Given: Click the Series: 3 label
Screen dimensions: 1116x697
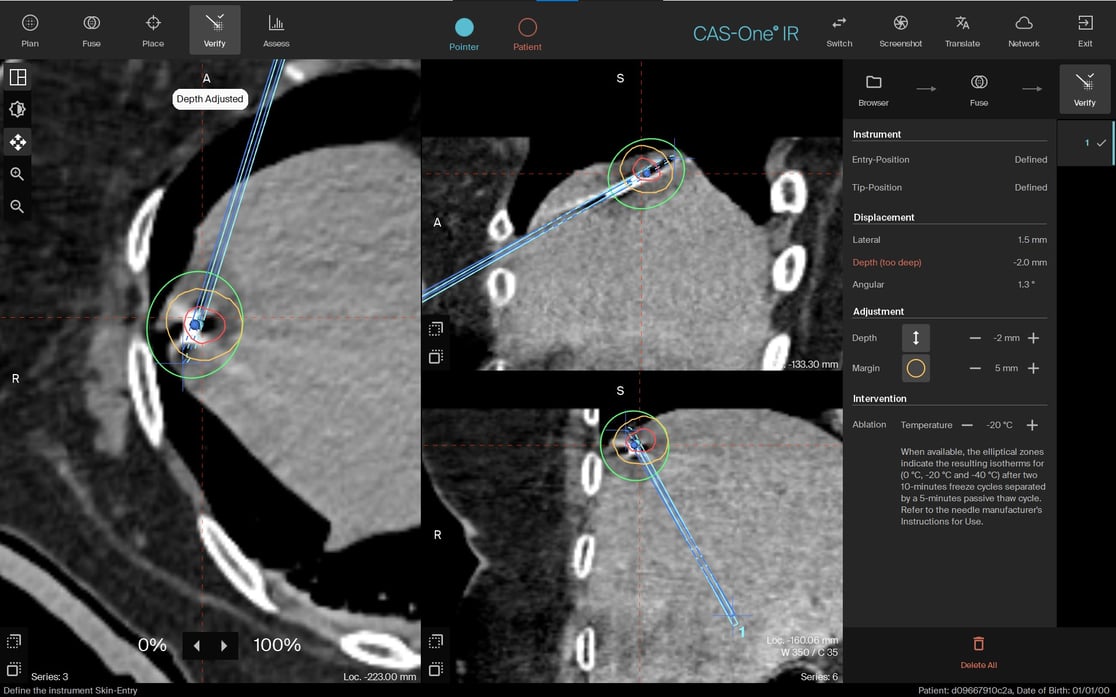Looking at the screenshot, I should pos(50,676).
